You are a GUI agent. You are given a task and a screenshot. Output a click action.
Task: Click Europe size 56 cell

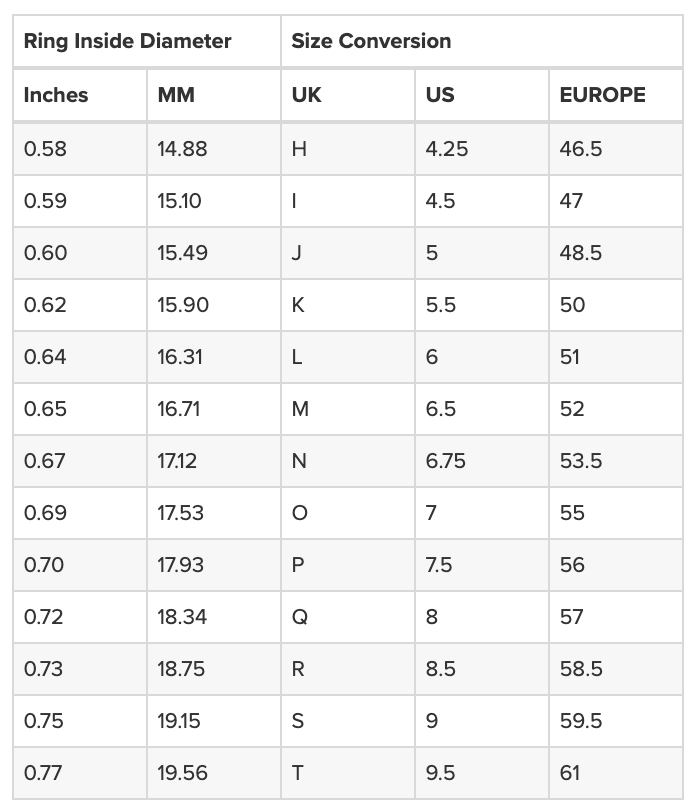tap(616, 565)
